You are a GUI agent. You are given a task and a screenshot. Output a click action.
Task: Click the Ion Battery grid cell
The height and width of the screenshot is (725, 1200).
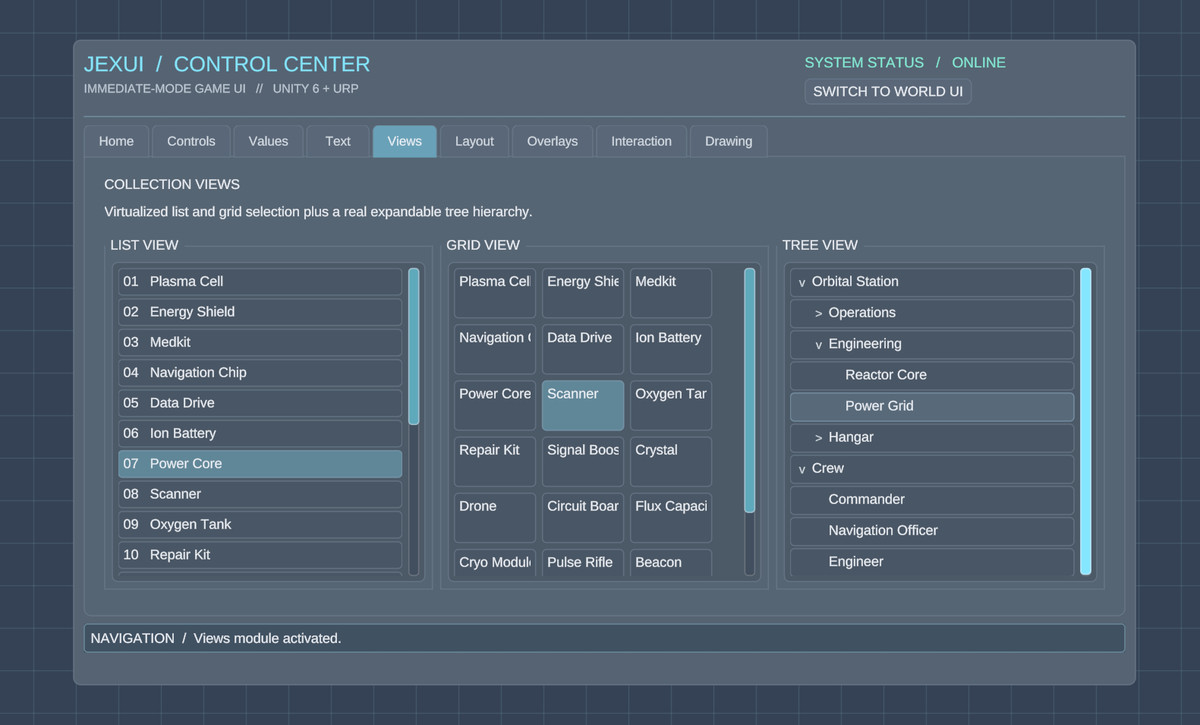[671, 349]
